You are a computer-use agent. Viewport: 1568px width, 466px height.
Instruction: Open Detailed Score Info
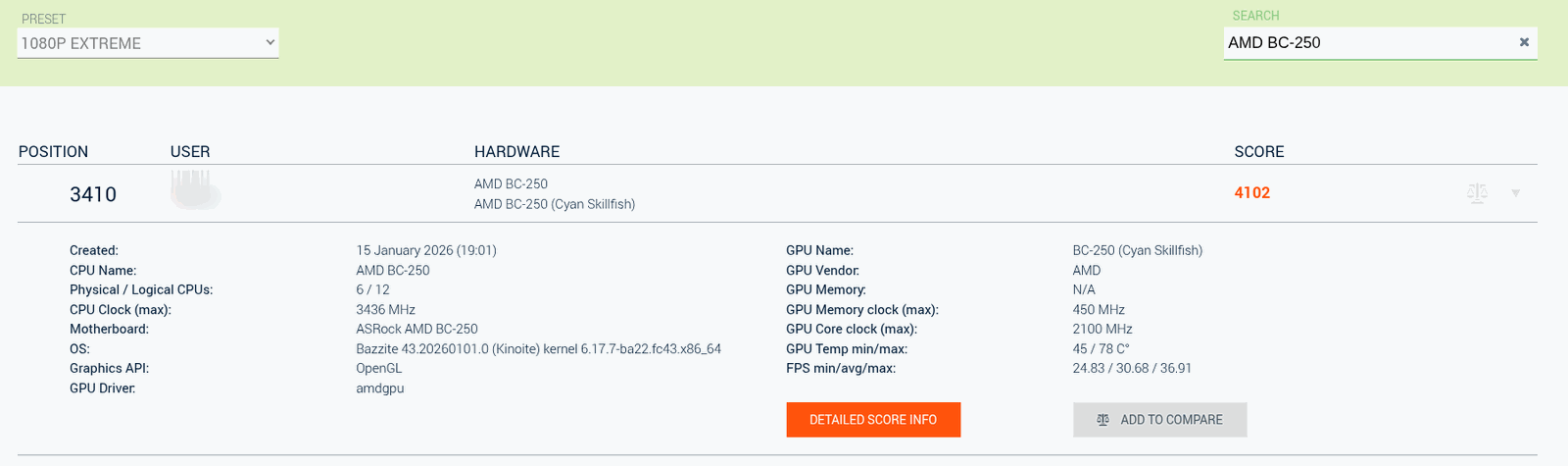point(873,420)
